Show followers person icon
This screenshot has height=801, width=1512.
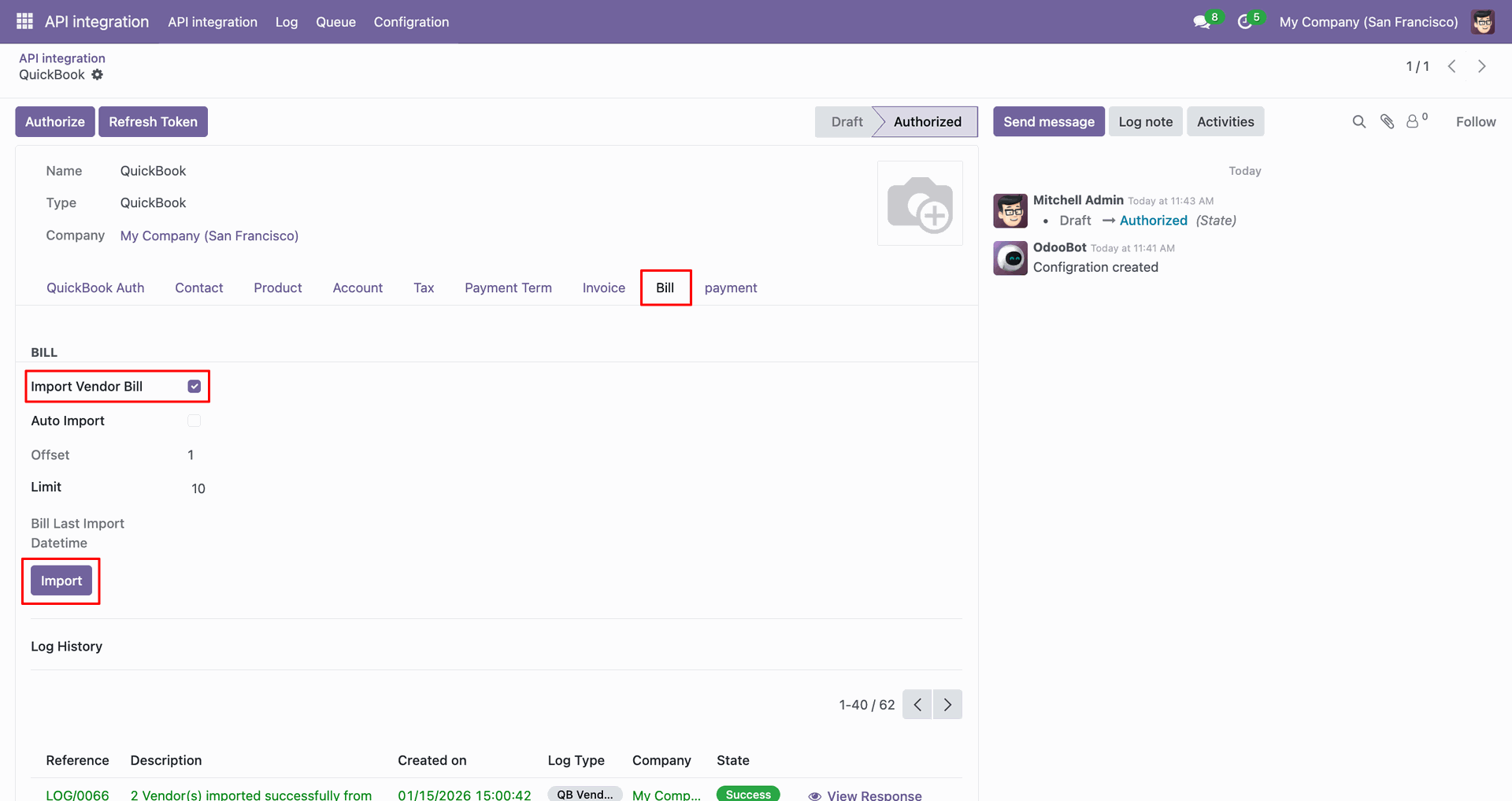1414,121
